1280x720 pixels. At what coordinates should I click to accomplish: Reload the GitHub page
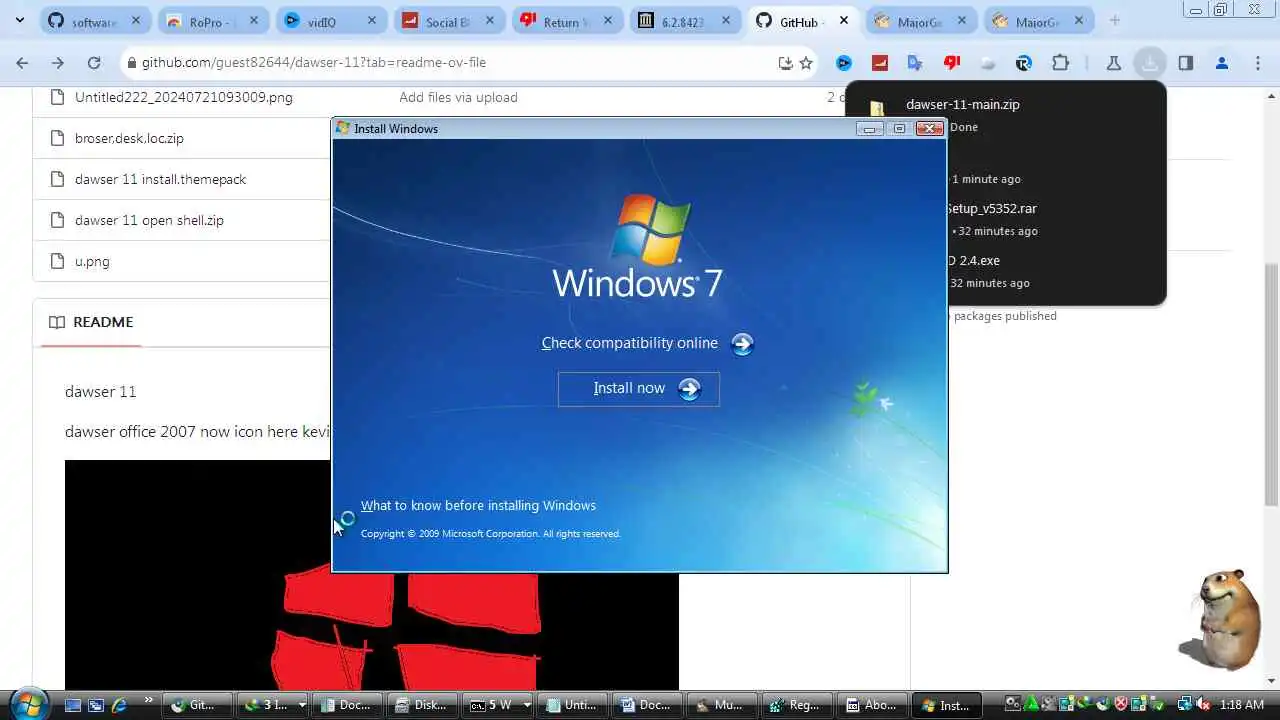tap(94, 62)
